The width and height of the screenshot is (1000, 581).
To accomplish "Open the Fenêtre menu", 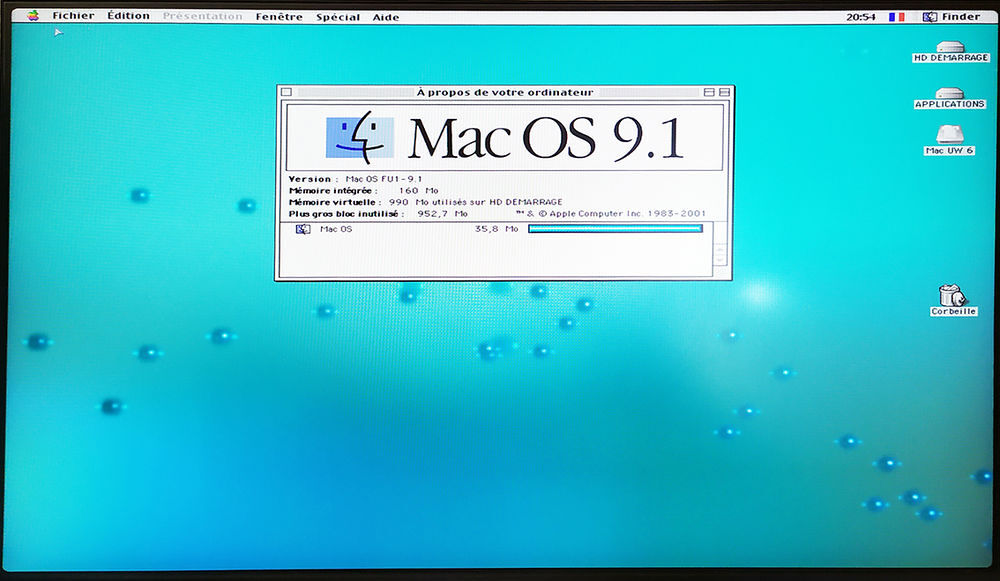I will tap(279, 17).
